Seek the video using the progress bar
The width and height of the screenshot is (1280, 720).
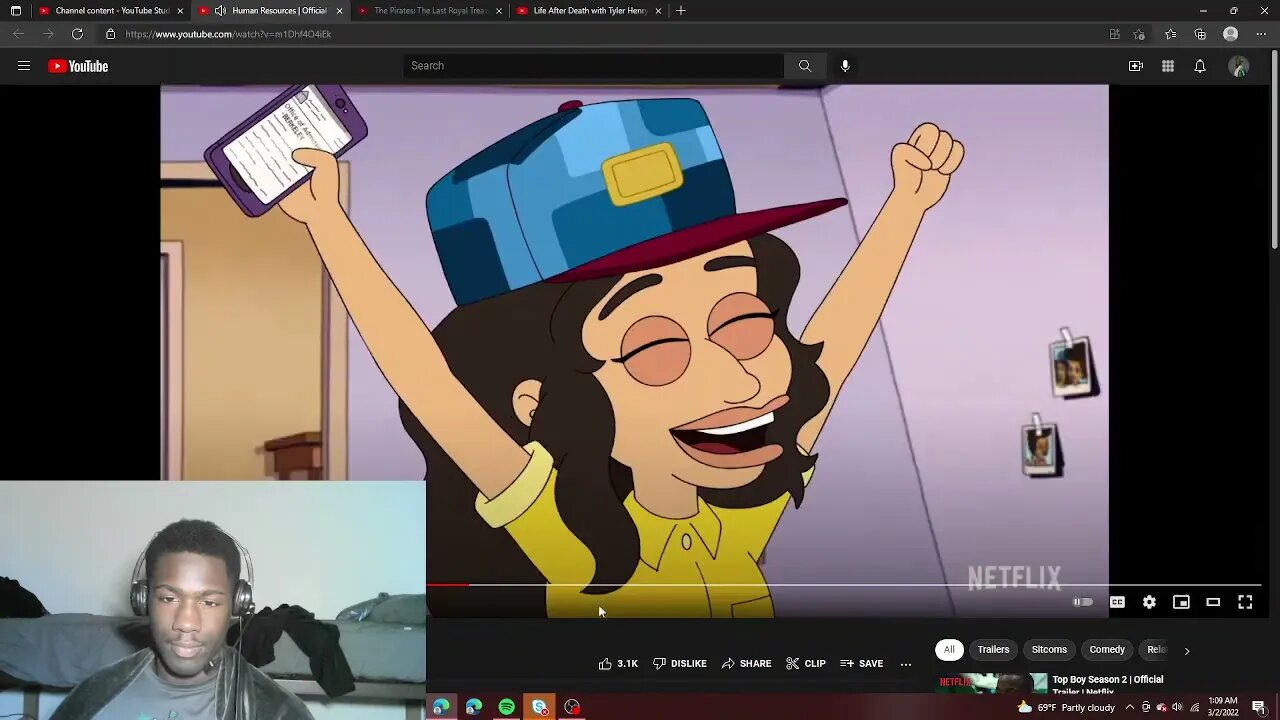[x=844, y=585]
